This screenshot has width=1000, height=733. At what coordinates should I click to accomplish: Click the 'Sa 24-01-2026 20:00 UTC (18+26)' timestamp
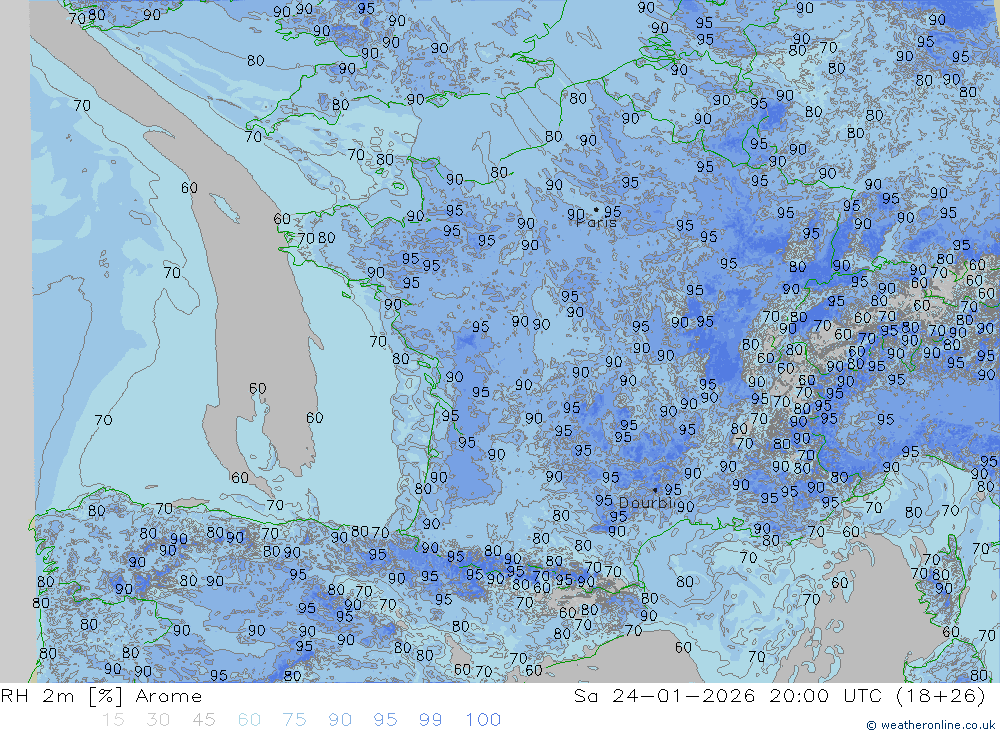pos(779,696)
